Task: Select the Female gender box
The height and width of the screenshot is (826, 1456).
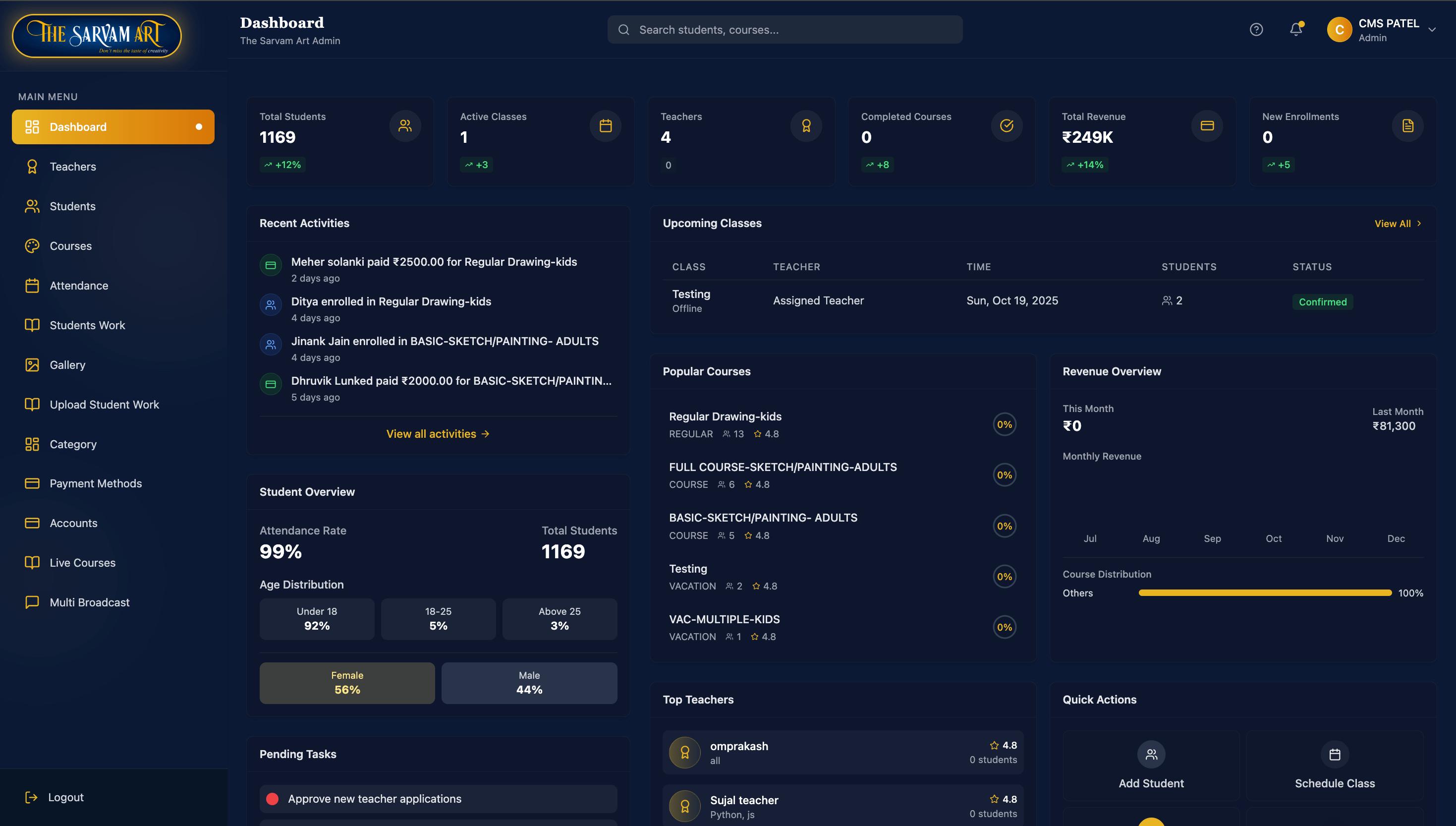Action: click(x=347, y=683)
